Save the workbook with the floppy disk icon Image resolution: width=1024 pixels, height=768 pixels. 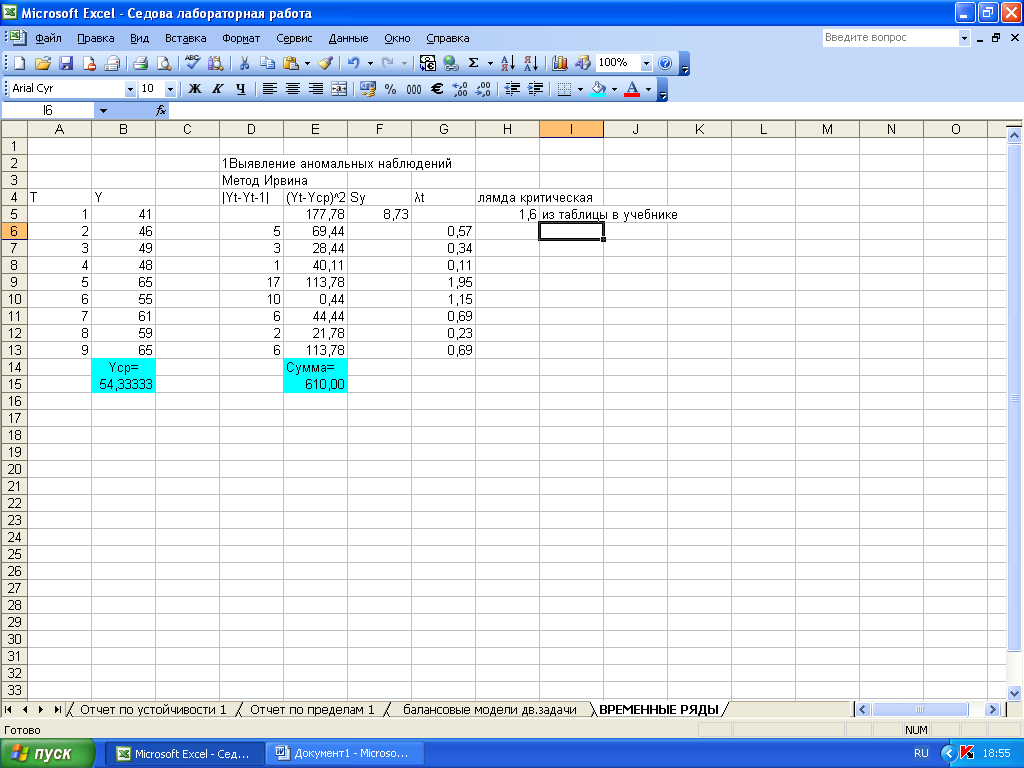(66, 63)
